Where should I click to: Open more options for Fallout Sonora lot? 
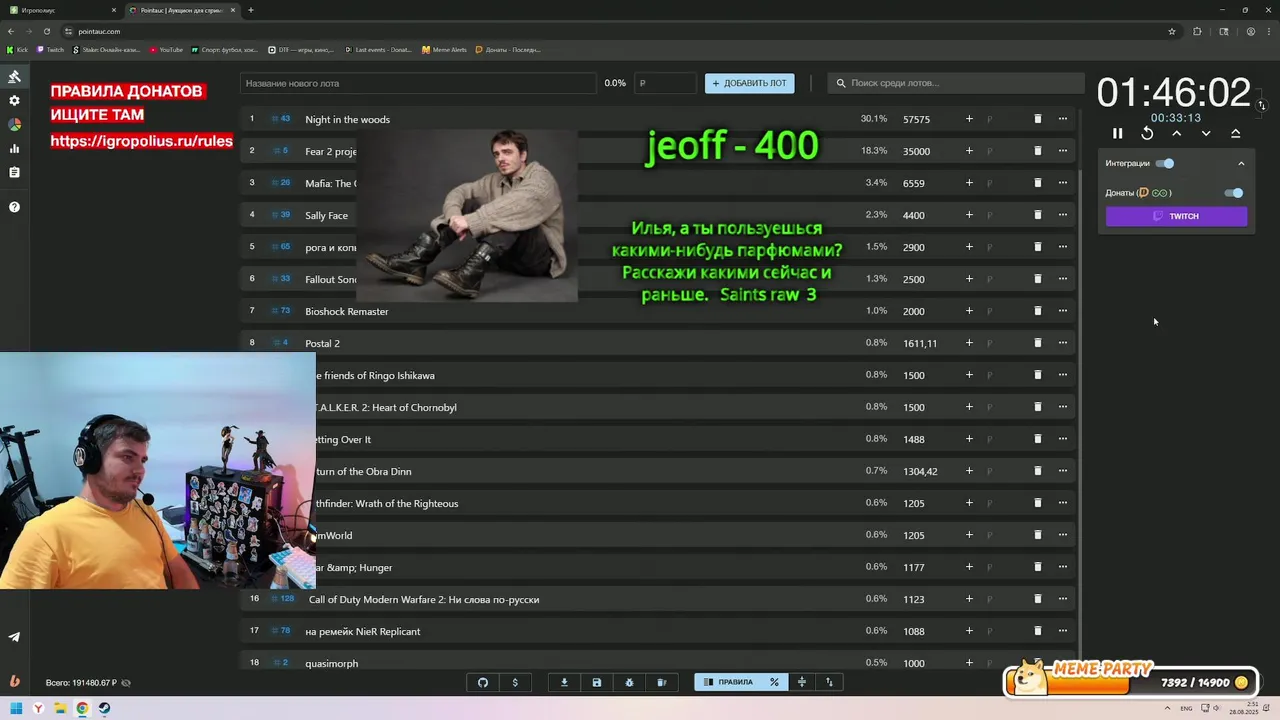[x=1063, y=279]
